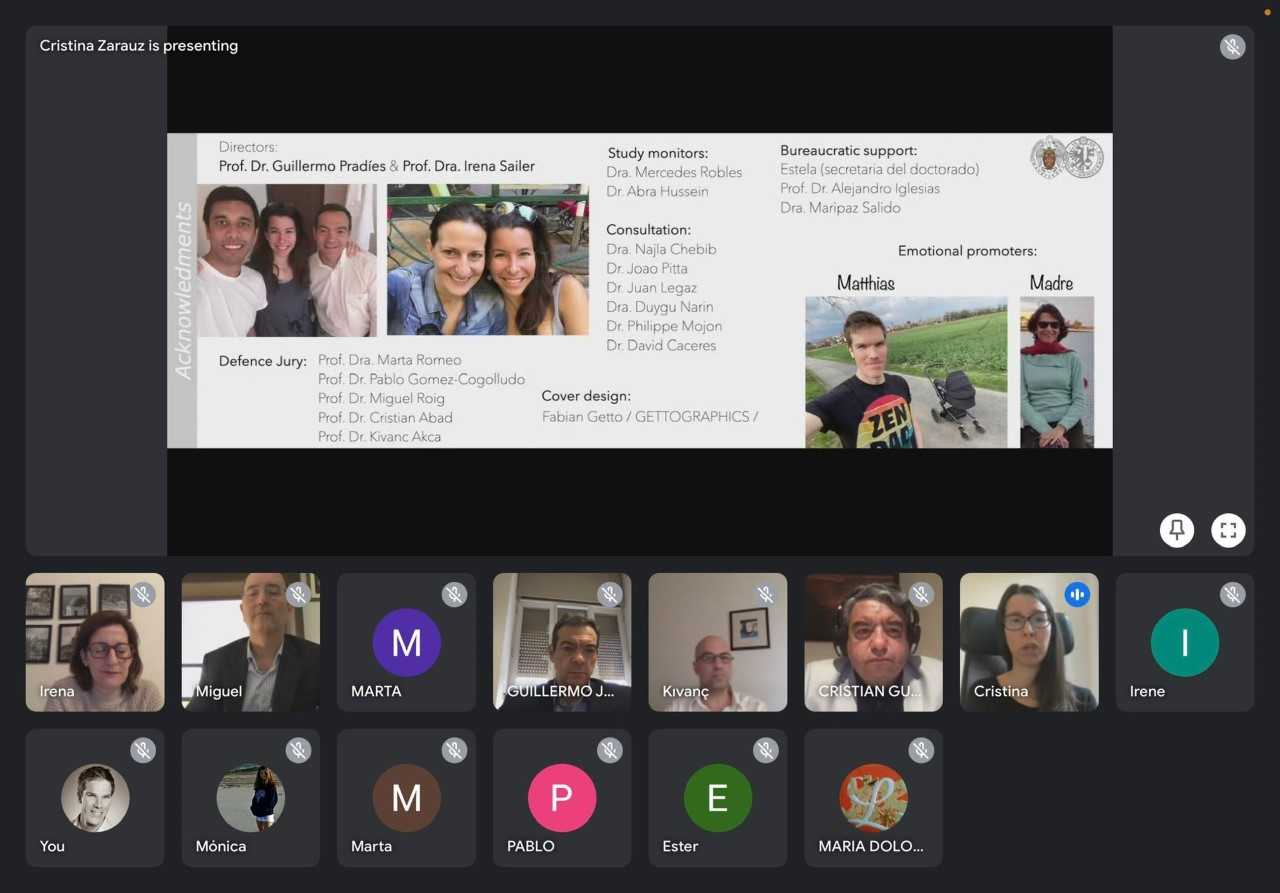Screen dimensions: 1280x893
Task: Select the "You" self-view tile avatar
Action: 95,798
